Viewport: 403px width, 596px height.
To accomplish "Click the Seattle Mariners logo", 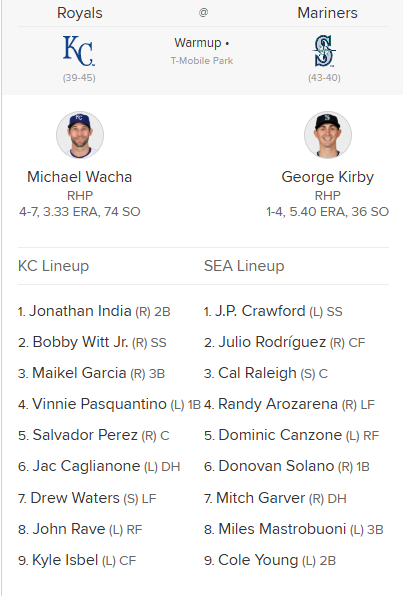I will coord(324,51).
